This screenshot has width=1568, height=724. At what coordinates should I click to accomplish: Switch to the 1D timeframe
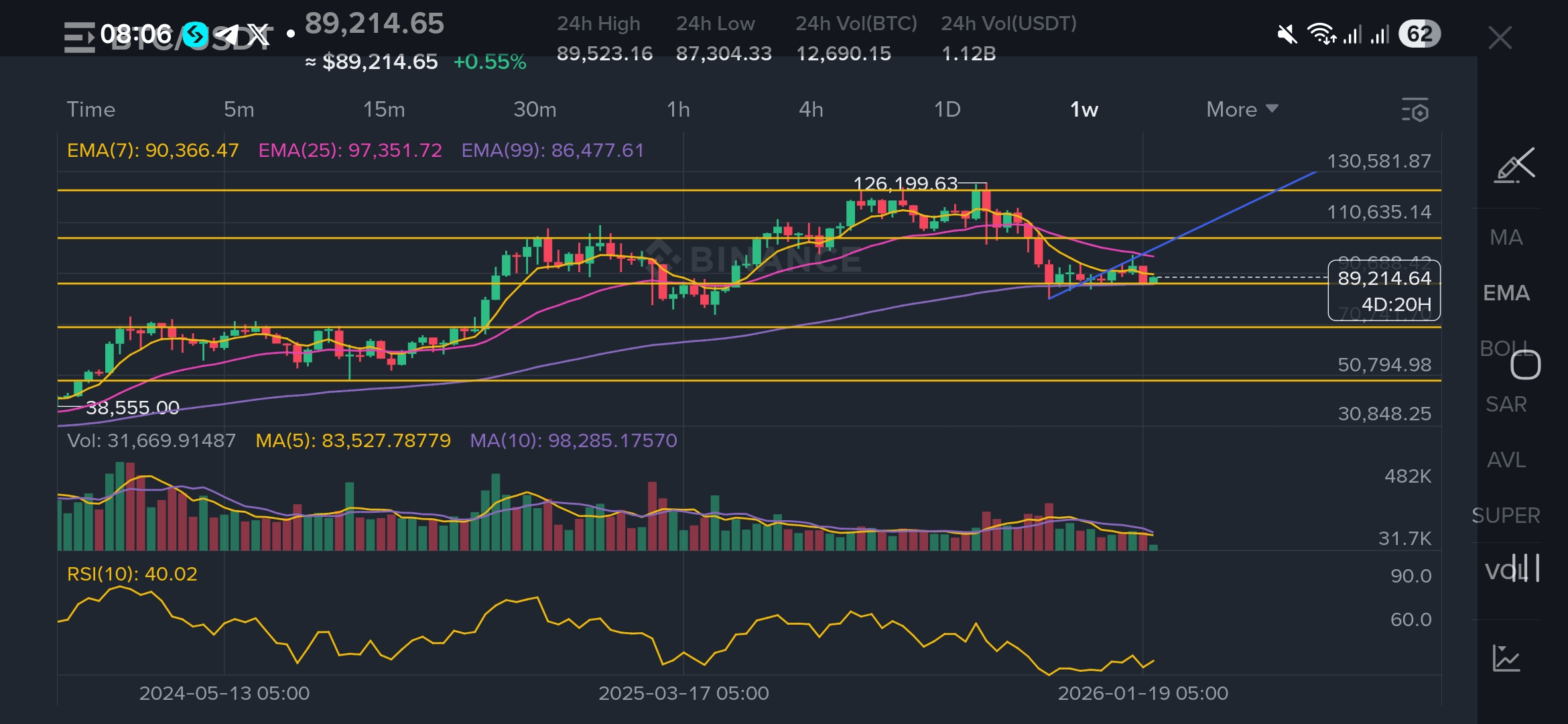947,109
